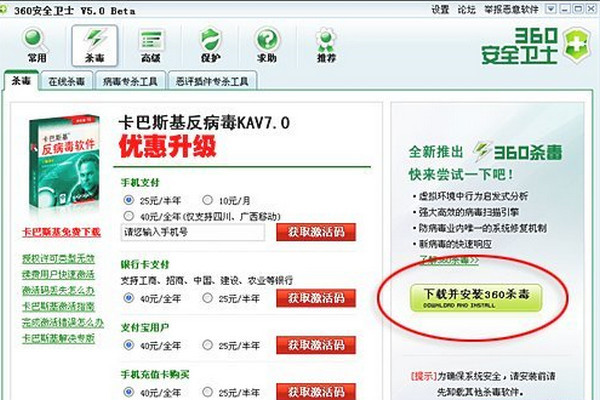Image resolution: width=600 pixels, height=400 pixels.
Task: Click the 支持工商、招商、中国、建设 bank list text
Action: 207,280
